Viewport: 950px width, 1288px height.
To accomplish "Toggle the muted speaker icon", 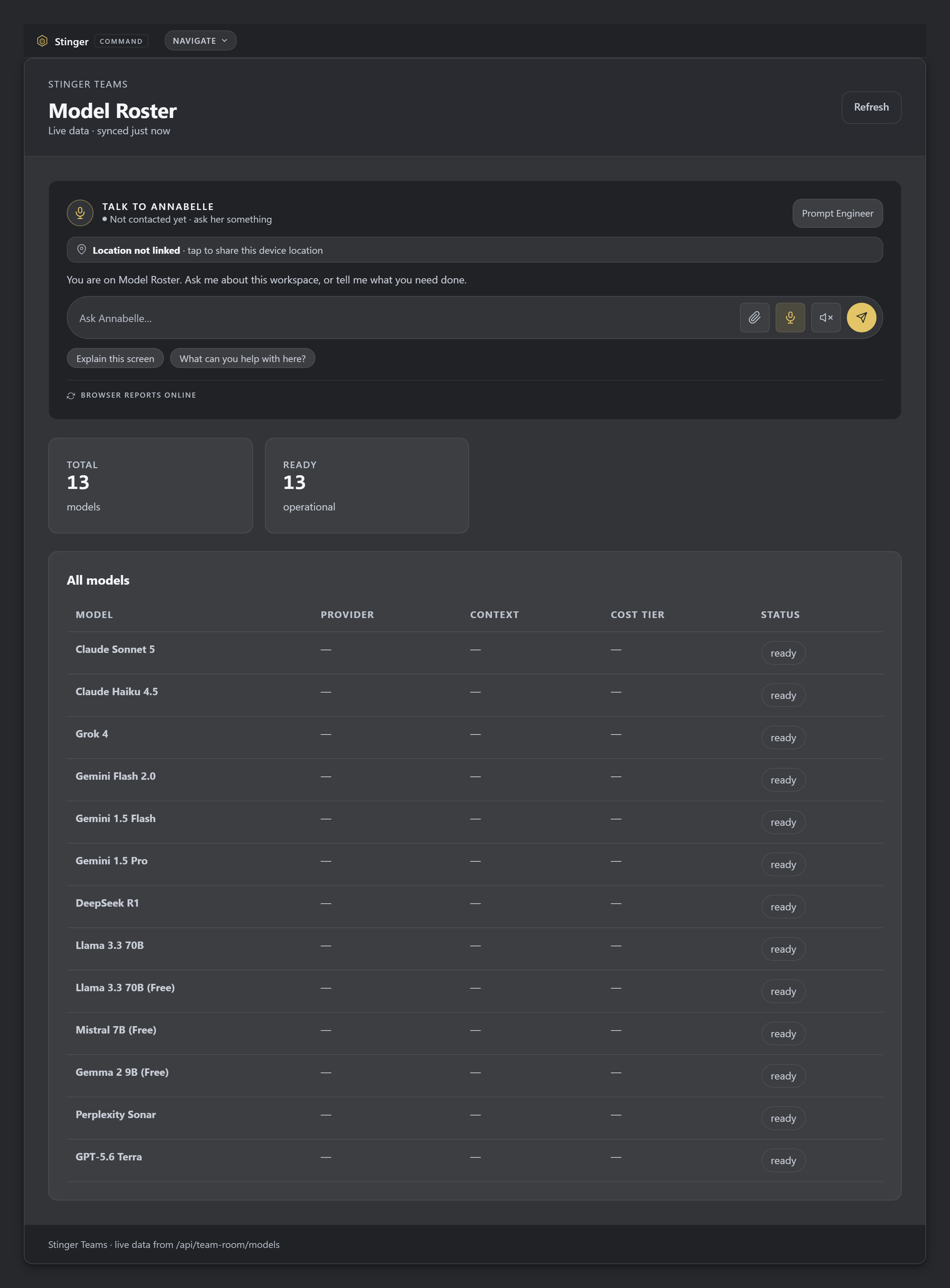I will [x=826, y=317].
